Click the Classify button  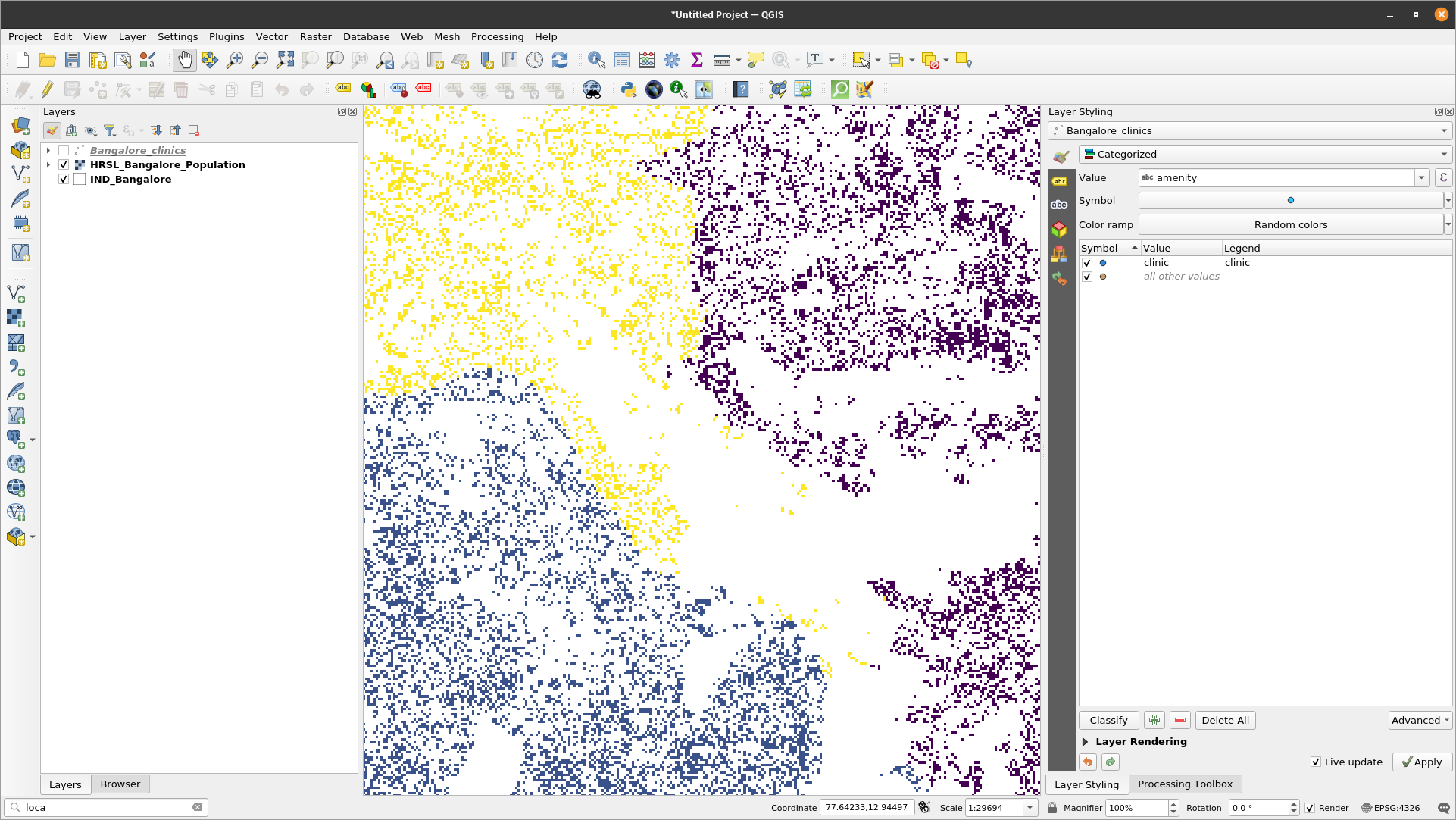point(1108,720)
